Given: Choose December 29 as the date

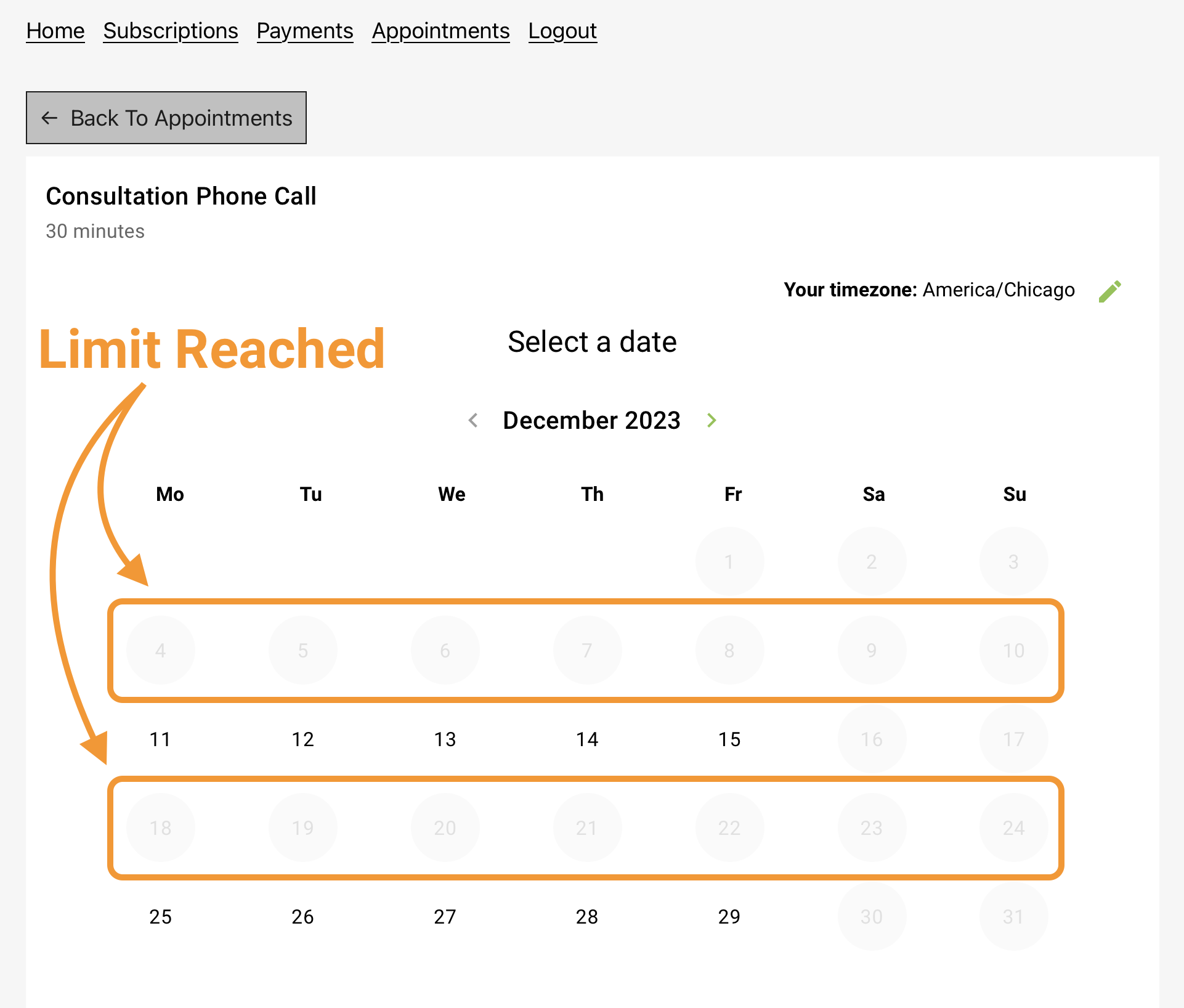Looking at the screenshot, I should click(x=729, y=916).
